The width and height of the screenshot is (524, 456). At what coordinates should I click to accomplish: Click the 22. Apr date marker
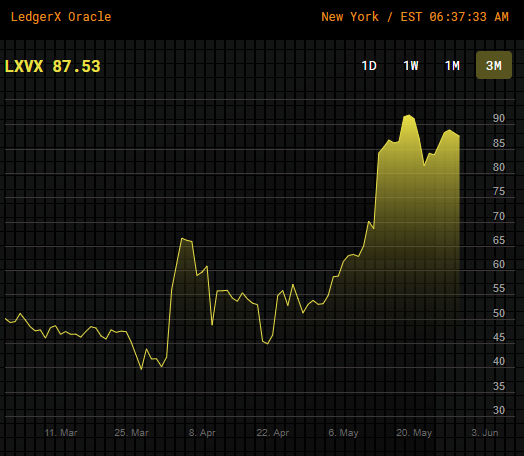[x=273, y=433]
